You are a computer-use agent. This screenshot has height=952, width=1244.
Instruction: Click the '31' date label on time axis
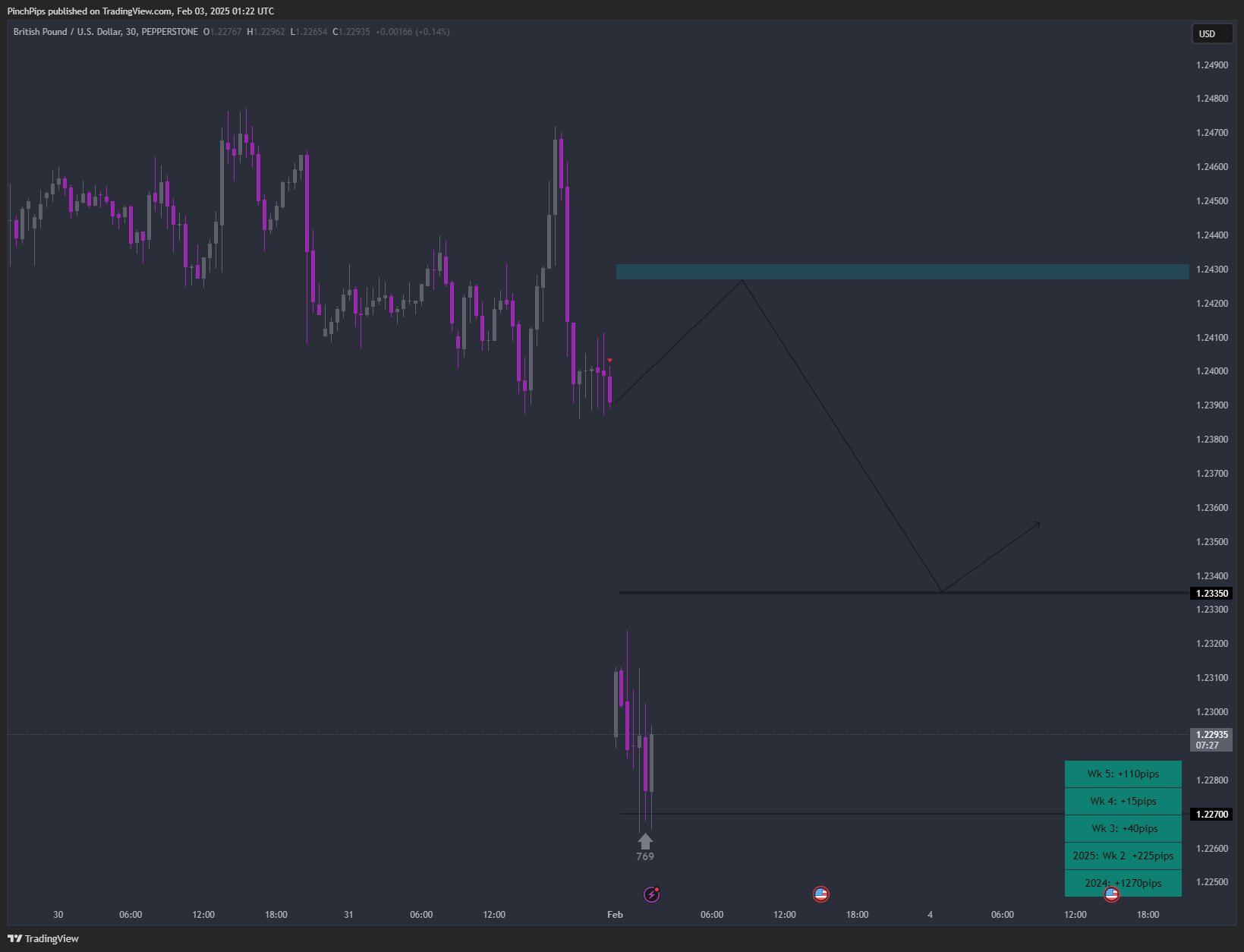pyautogui.click(x=348, y=915)
